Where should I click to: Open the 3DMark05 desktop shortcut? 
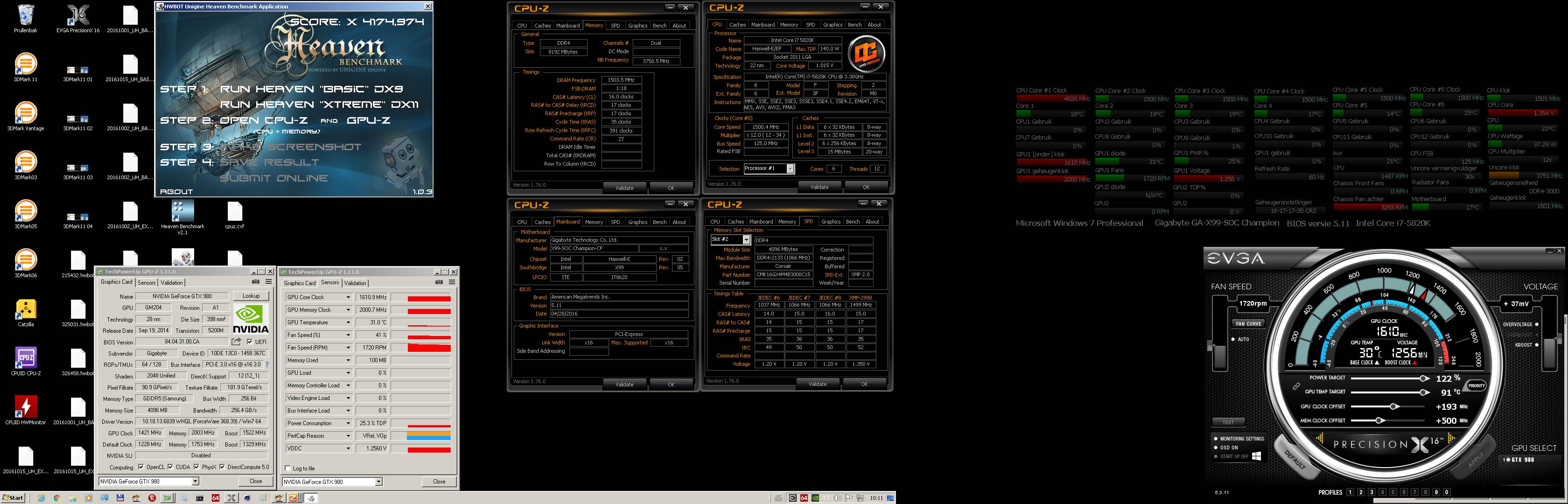point(26,210)
